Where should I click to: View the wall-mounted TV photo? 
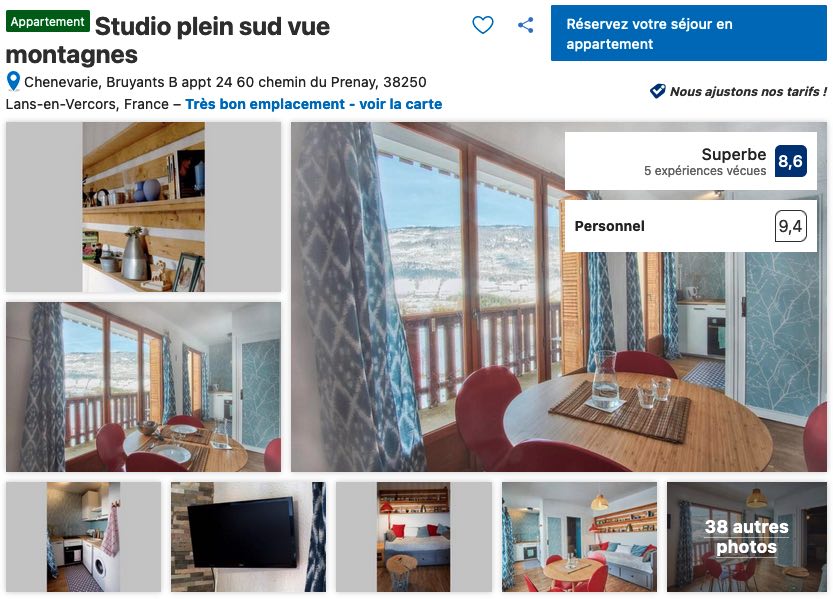[249, 536]
